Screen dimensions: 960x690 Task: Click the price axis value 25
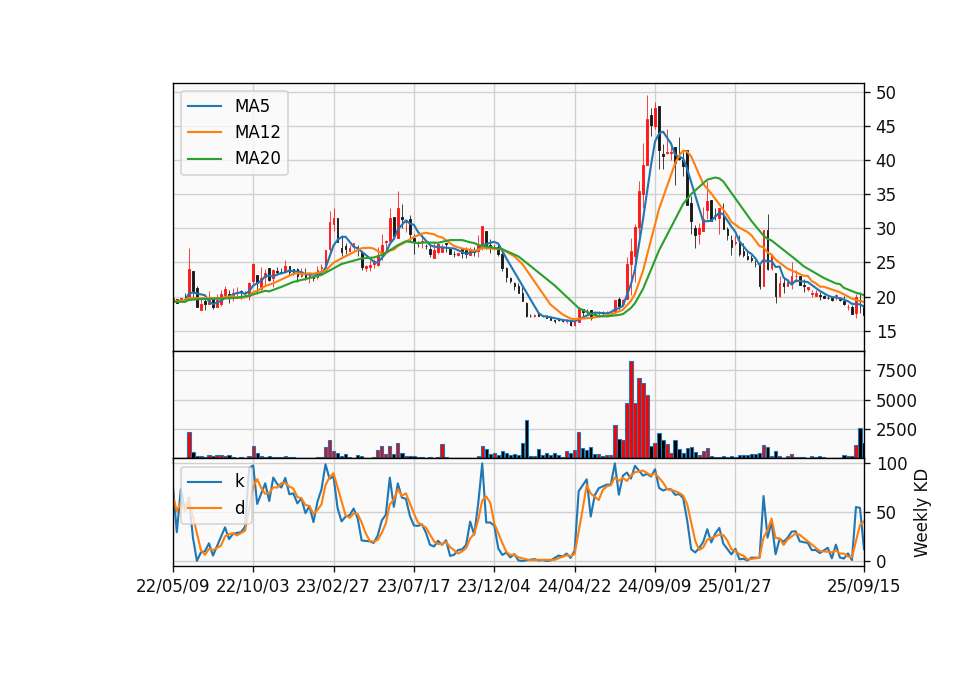click(886, 263)
